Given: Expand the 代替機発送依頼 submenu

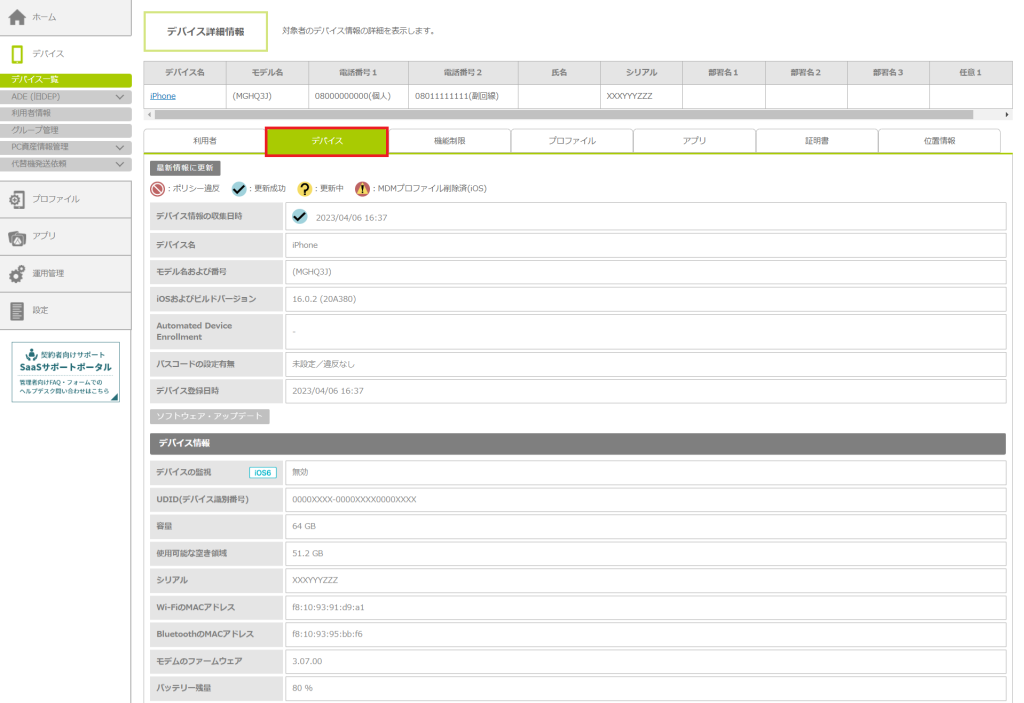Looking at the screenshot, I should point(120,163).
